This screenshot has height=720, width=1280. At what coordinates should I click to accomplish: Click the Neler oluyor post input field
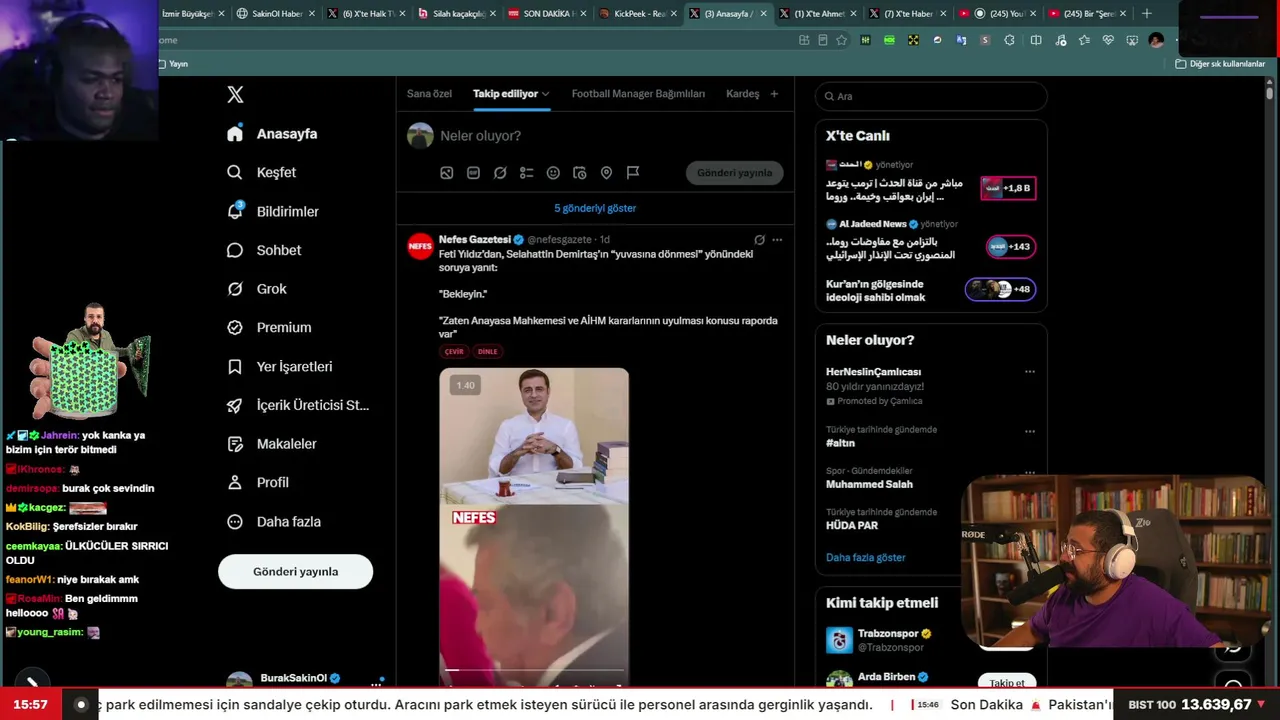pos(610,136)
